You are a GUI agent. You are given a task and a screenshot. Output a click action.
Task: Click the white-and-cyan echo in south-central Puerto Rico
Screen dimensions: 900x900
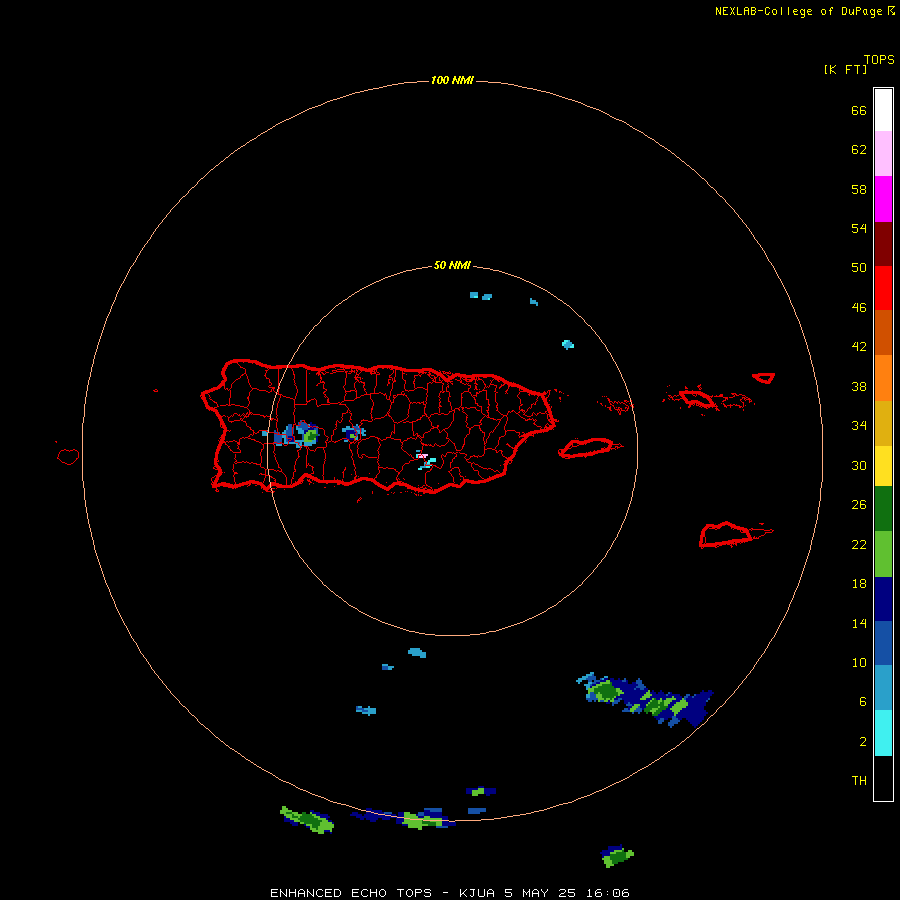tap(425, 459)
